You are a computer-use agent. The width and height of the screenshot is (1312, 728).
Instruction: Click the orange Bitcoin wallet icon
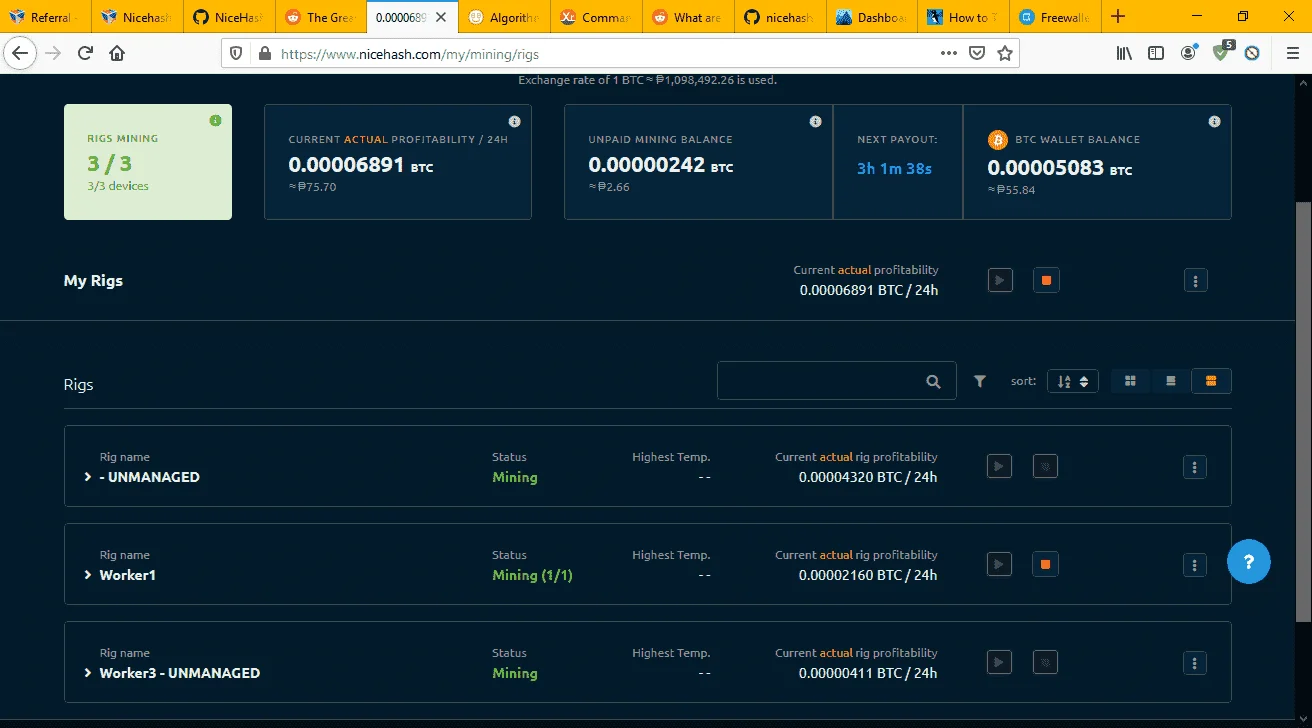[997, 139]
